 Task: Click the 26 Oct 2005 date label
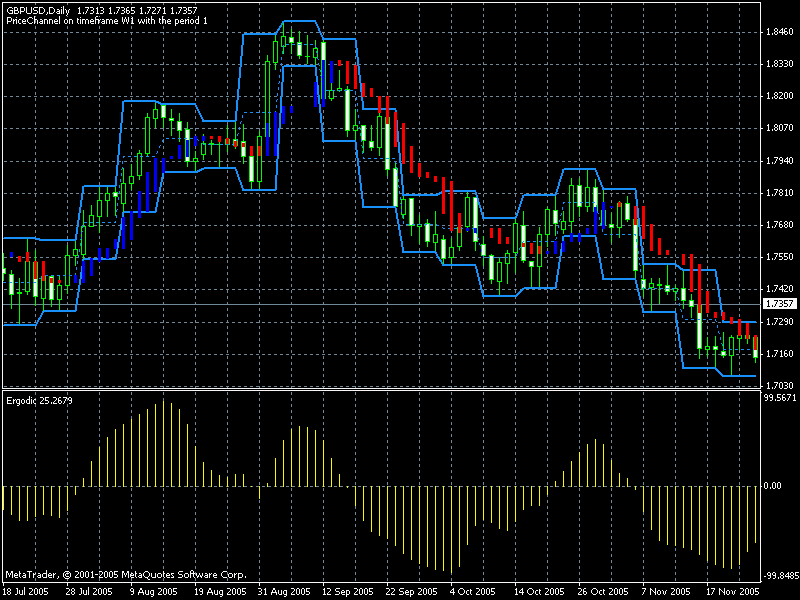pyautogui.click(x=602, y=592)
